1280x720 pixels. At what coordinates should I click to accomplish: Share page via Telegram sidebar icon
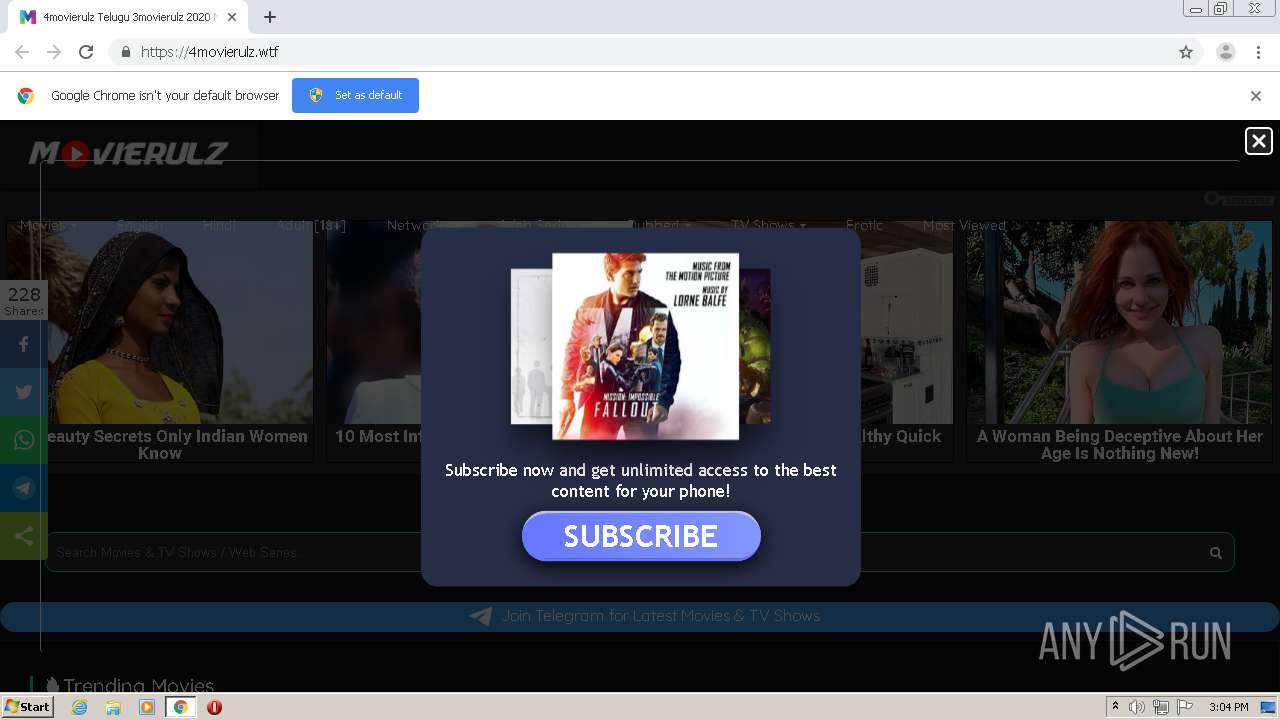pos(23,488)
